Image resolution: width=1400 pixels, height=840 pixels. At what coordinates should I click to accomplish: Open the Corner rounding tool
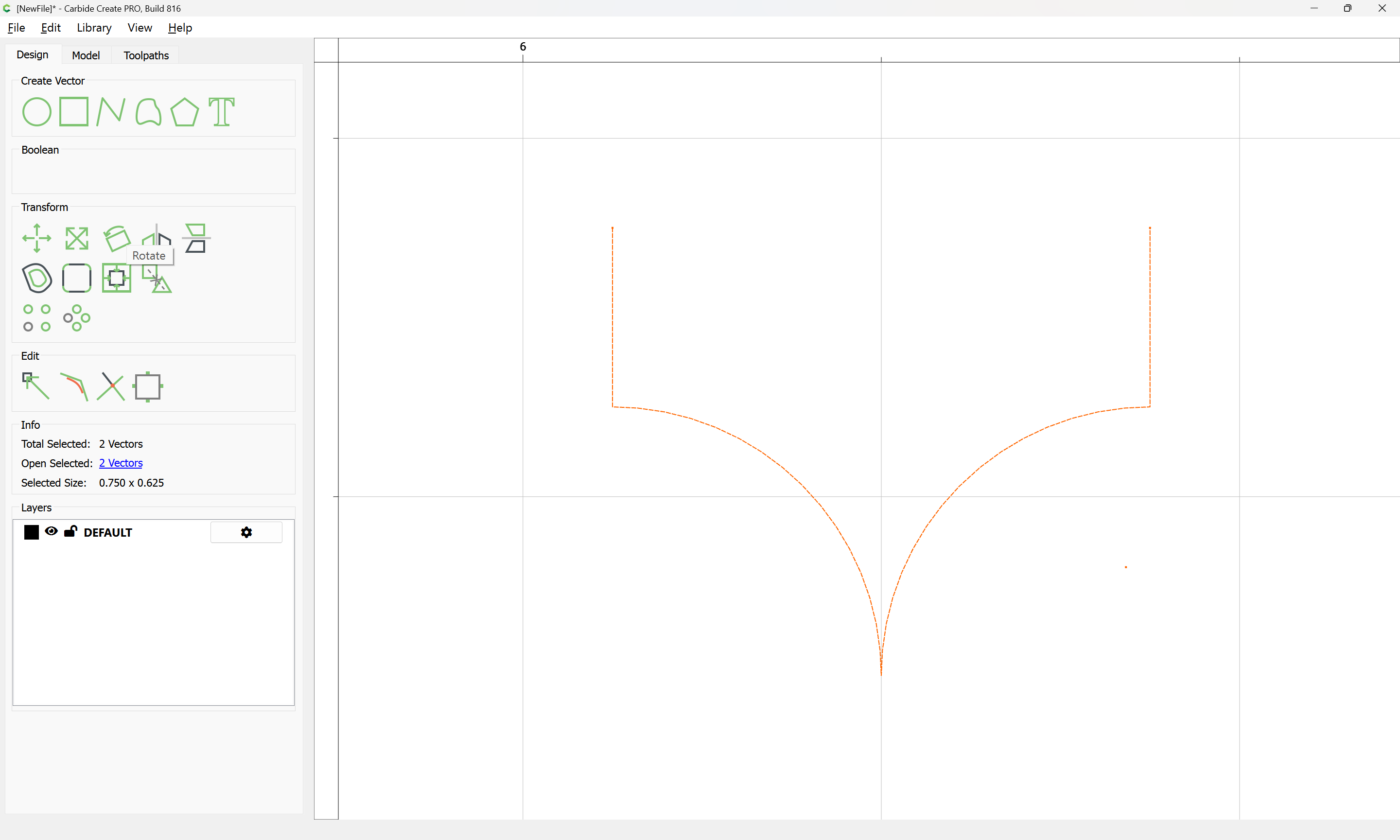pyautogui.click(x=76, y=278)
